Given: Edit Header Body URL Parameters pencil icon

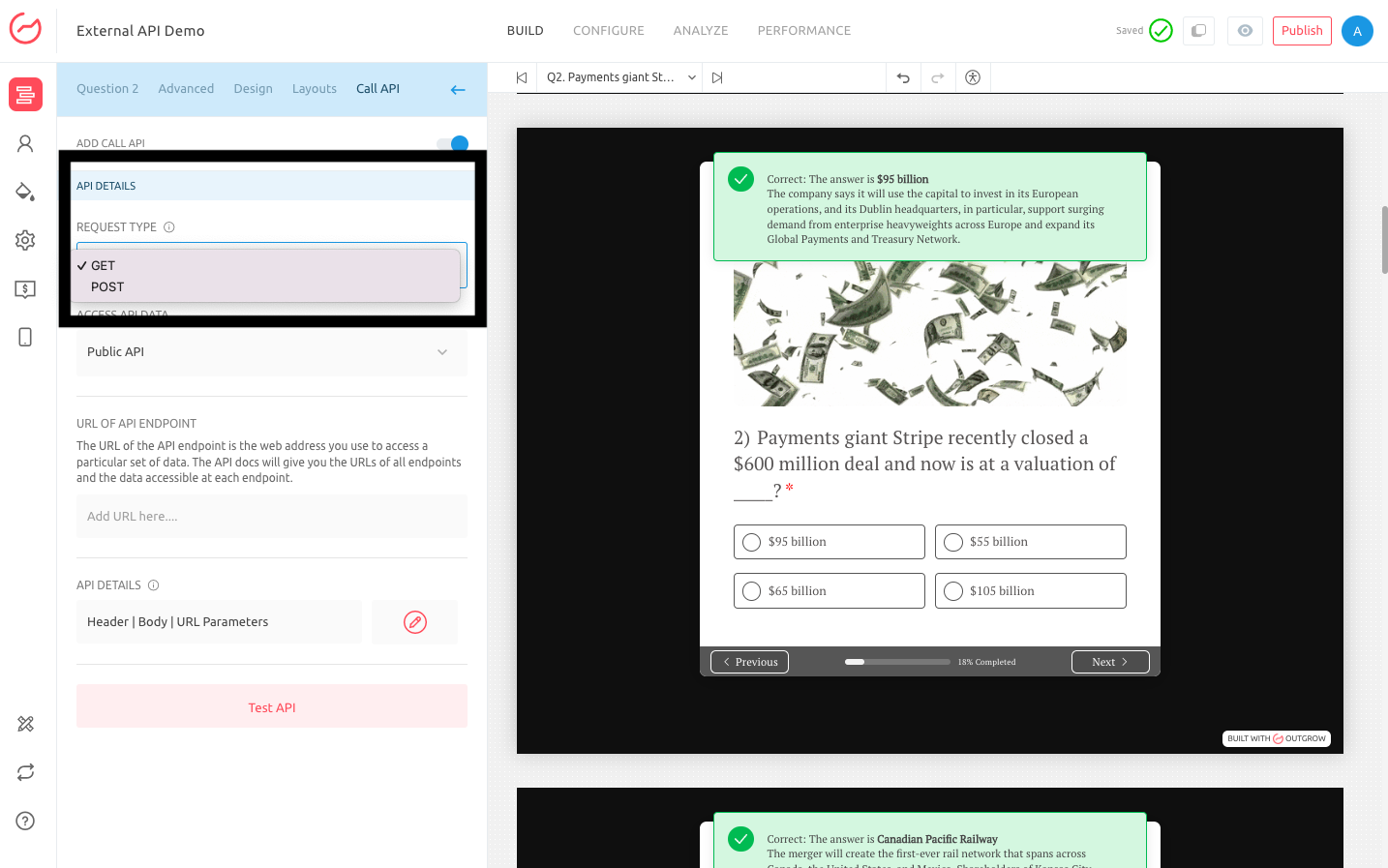Looking at the screenshot, I should coord(414,622).
